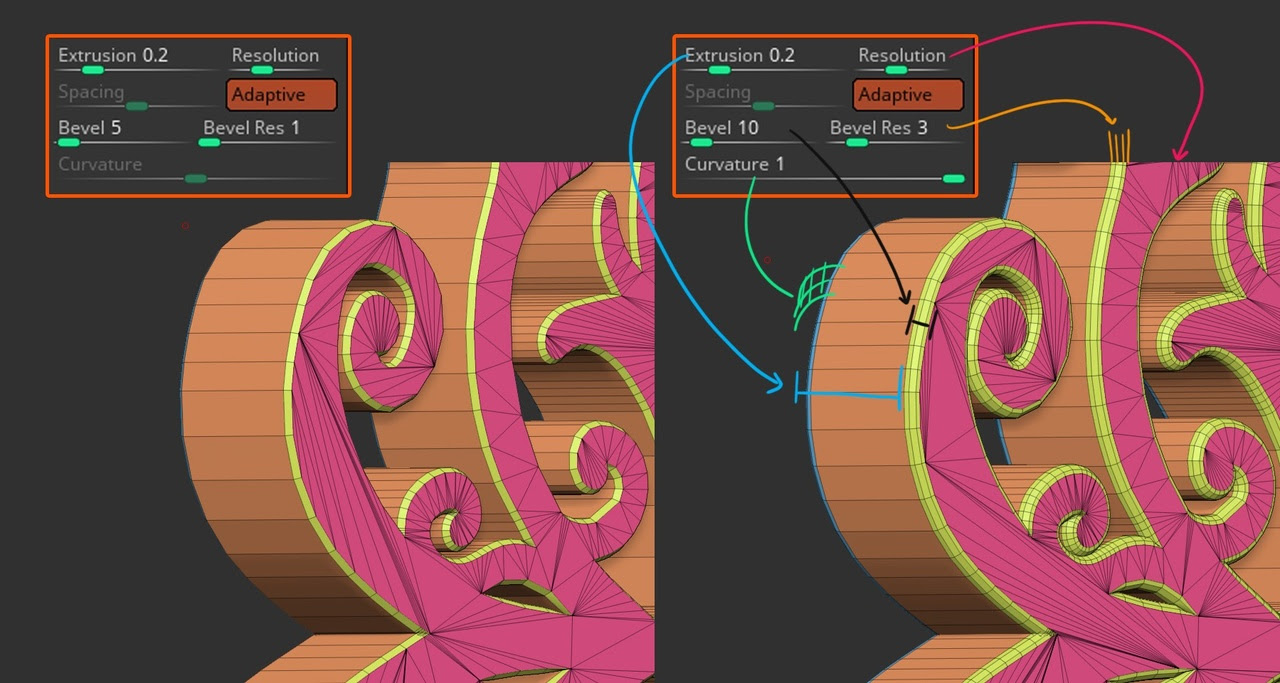Click the dimmed Spacing slider in left panel
The height and width of the screenshot is (683, 1280).
point(137,96)
